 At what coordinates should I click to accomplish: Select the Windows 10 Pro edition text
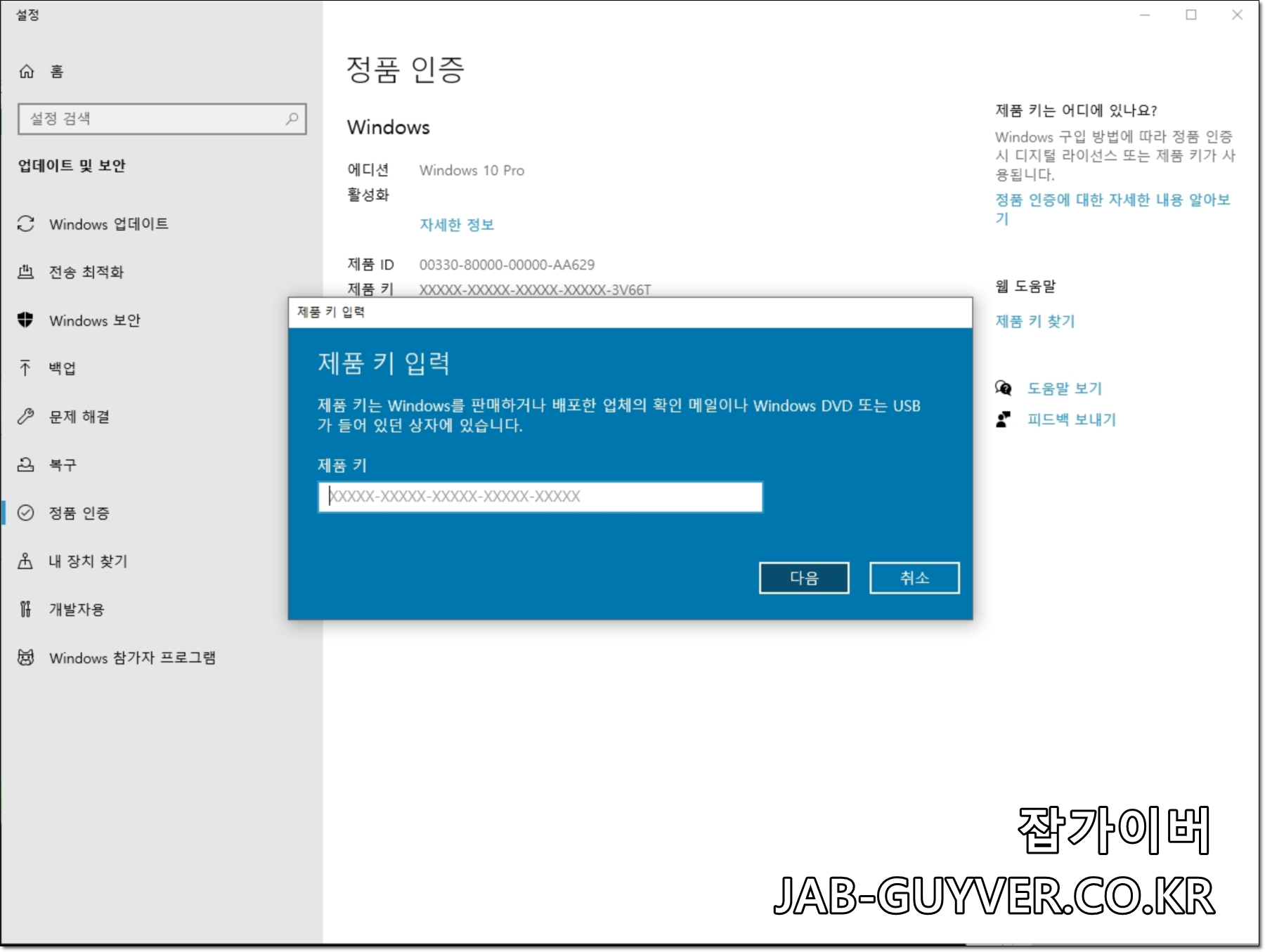[x=472, y=170]
